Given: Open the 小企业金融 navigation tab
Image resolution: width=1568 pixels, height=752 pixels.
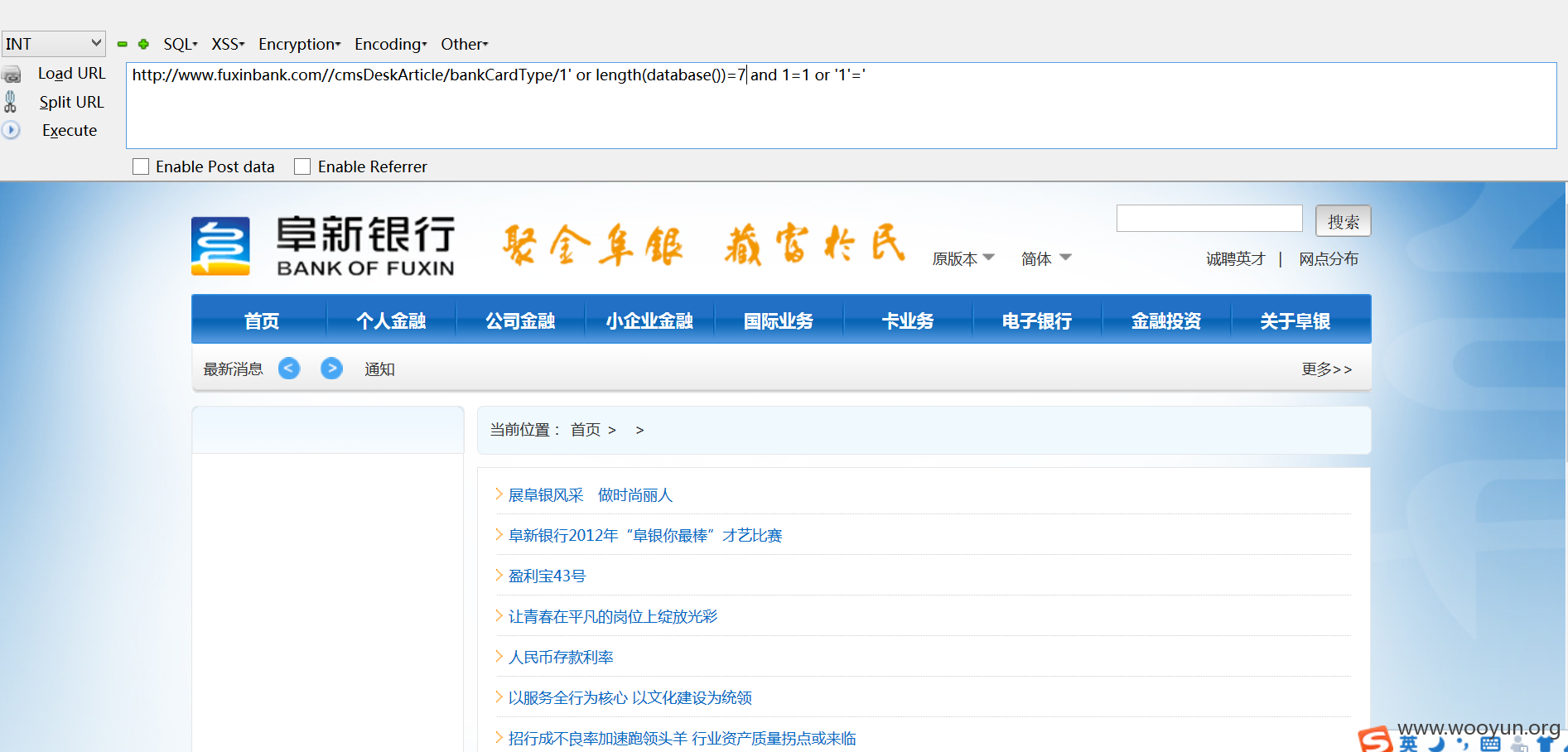Looking at the screenshot, I should [x=649, y=320].
